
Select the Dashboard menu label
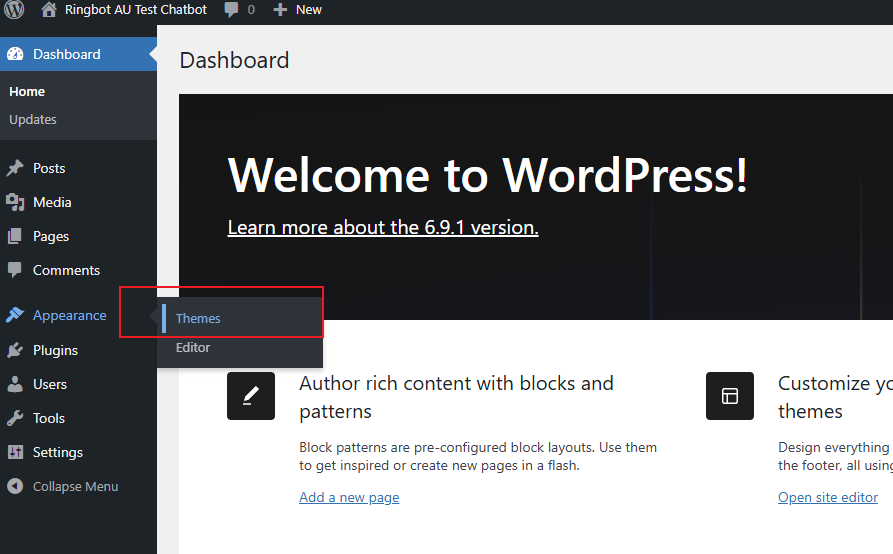67,54
